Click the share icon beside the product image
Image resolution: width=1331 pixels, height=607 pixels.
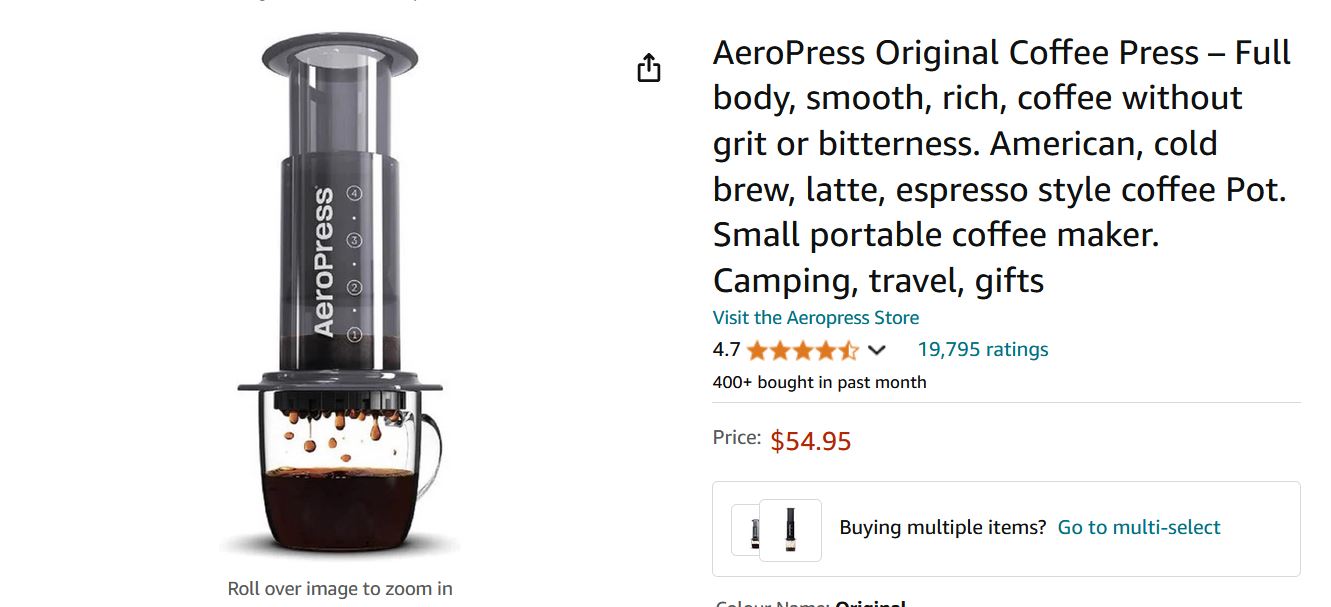(x=649, y=68)
